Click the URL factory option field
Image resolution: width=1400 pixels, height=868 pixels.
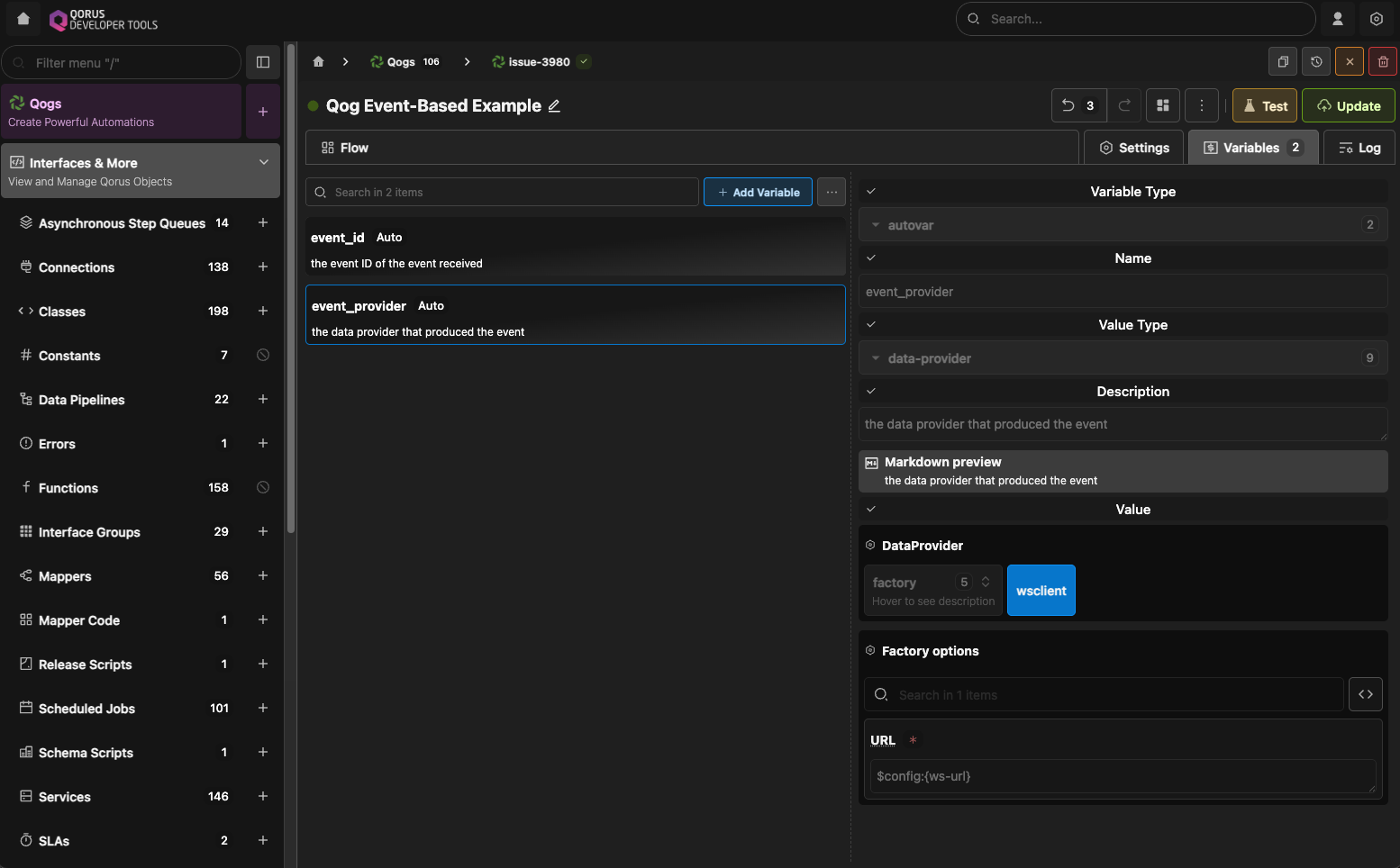[1122, 776]
